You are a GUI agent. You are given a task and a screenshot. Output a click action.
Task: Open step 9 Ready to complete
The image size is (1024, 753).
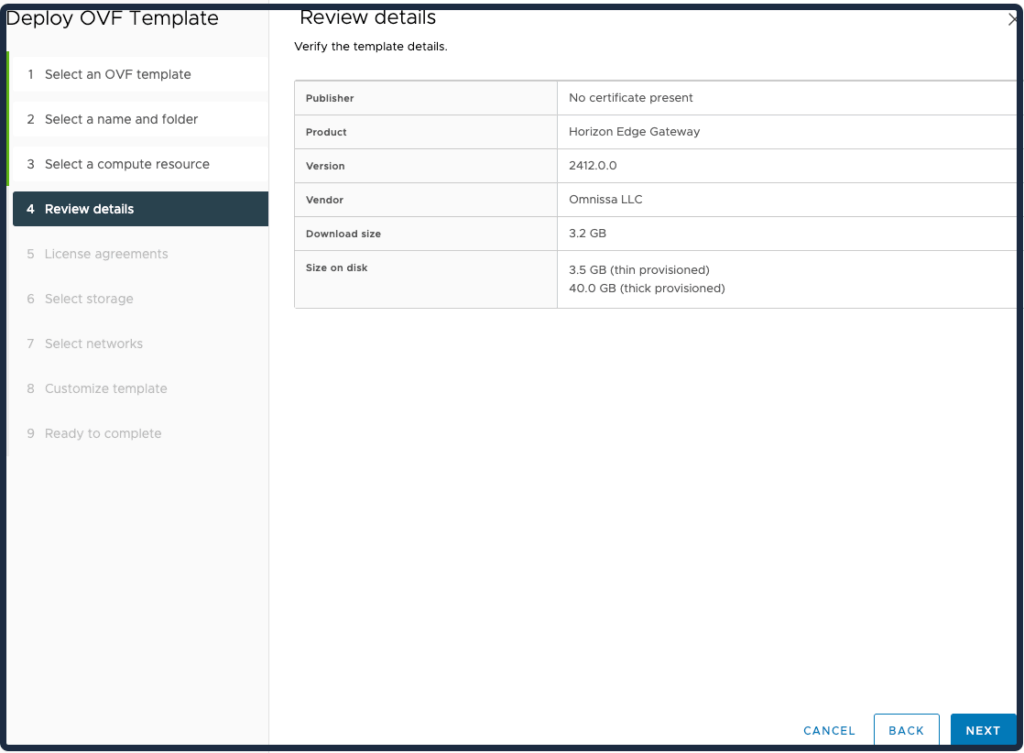(x=140, y=434)
